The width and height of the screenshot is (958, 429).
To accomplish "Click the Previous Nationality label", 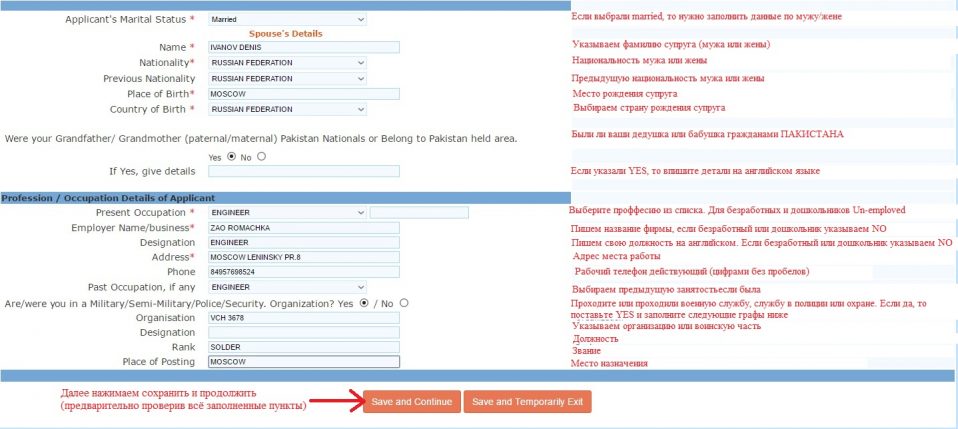I will pyautogui.click(x=149, y=79).
